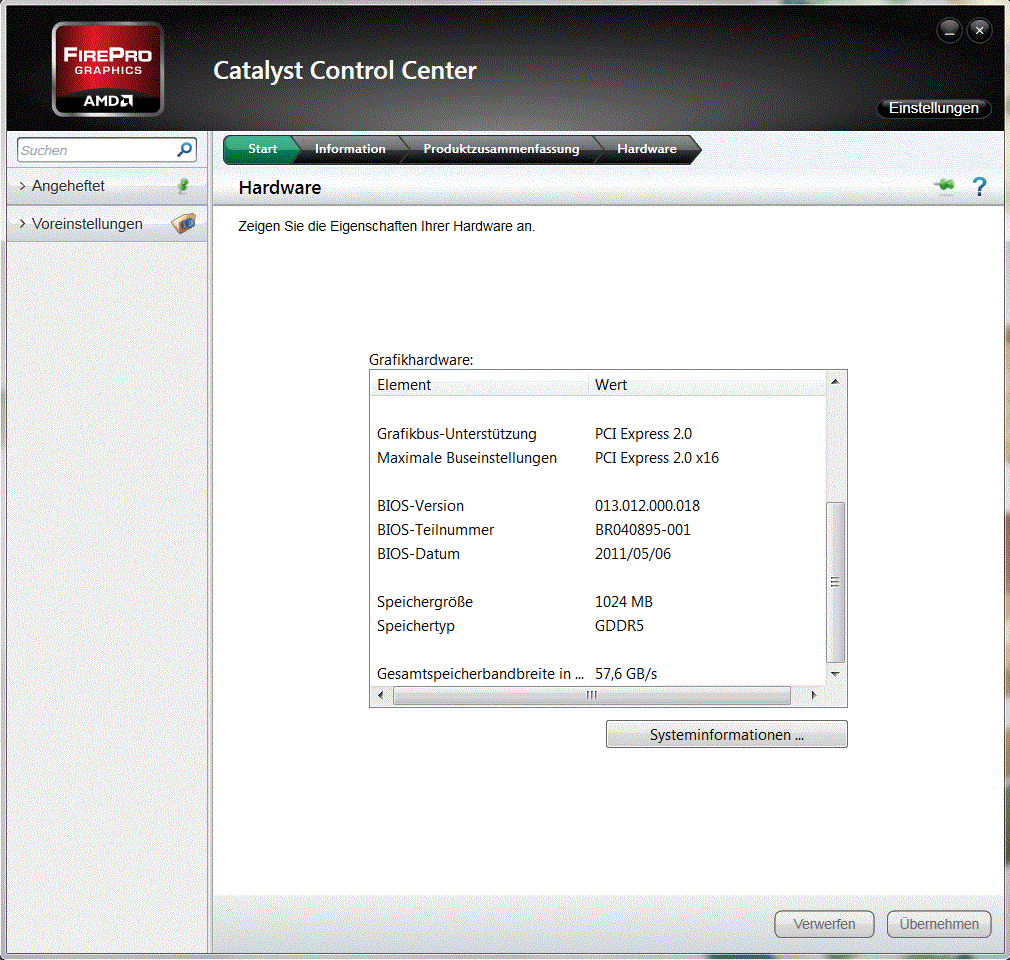
Task: Select the Gesamtspeicherbandbreite row
Action: click(x=598, y=674)
